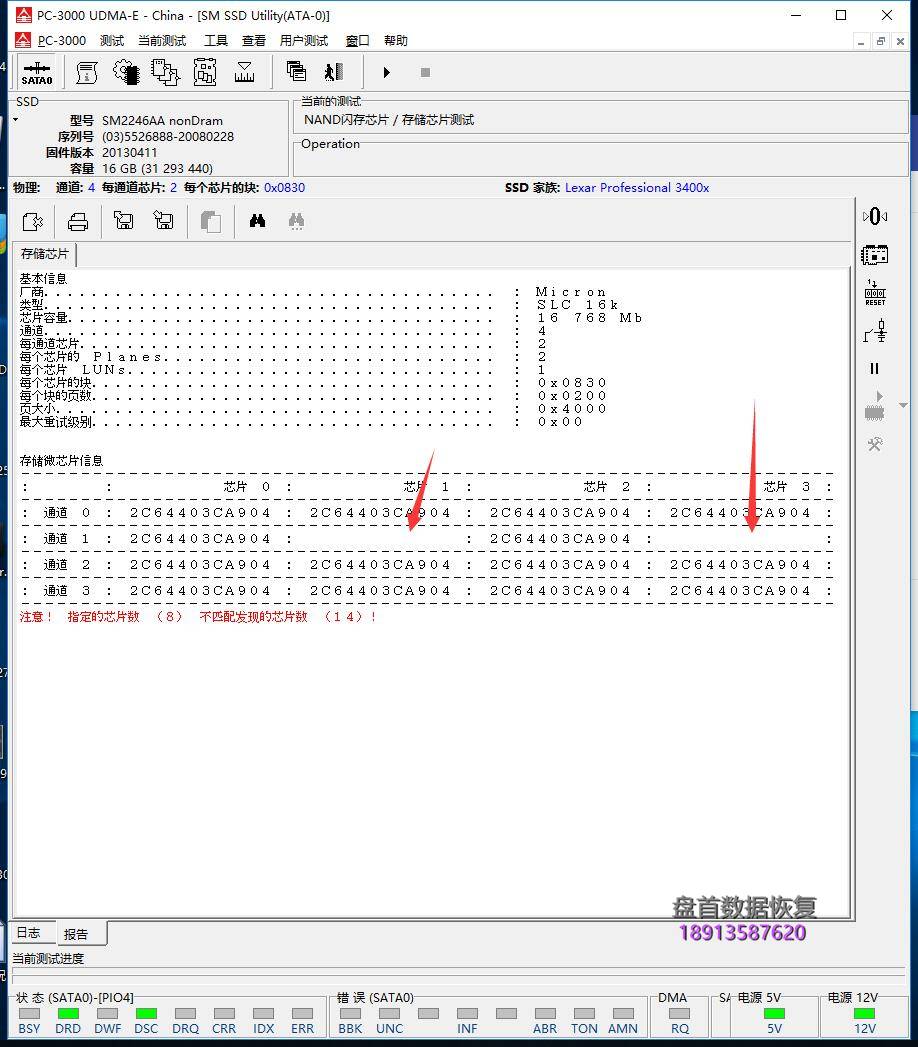Click the Micron manufacturer value
Viewport: 918px width, 1047px height.
pyautogui.click(x=571, y=292)
